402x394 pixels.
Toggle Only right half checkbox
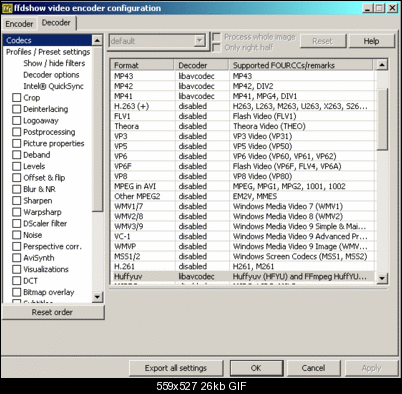[217, 48]
